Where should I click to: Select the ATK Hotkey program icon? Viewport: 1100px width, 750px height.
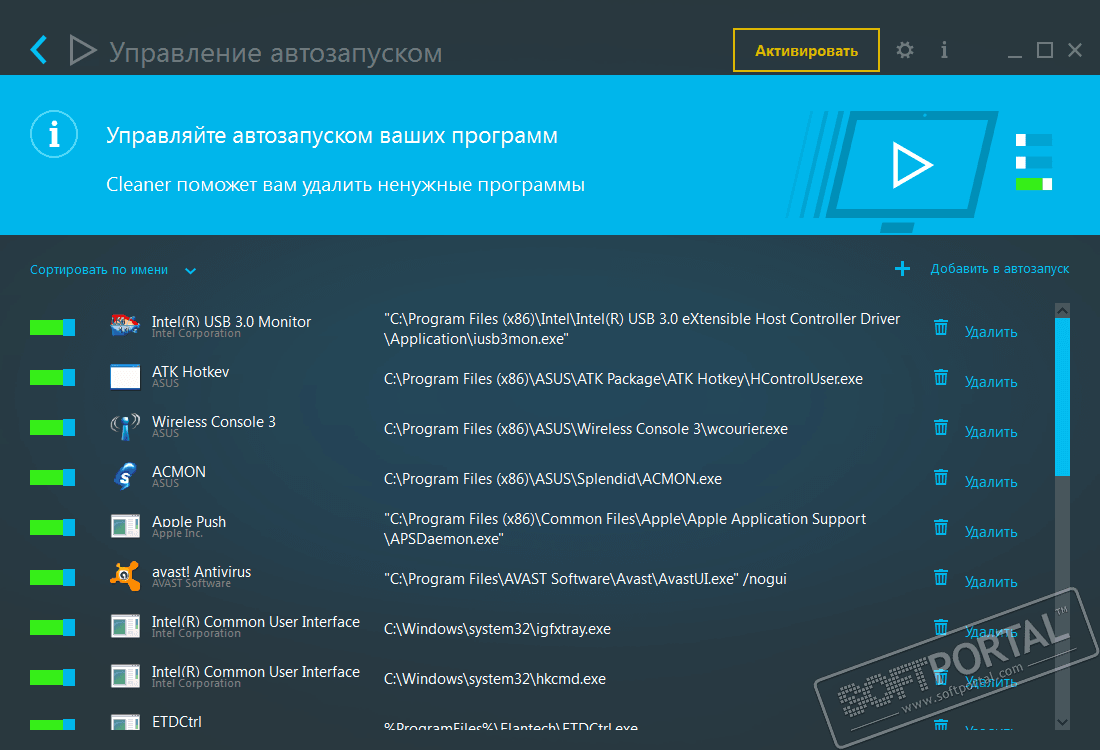125,377
